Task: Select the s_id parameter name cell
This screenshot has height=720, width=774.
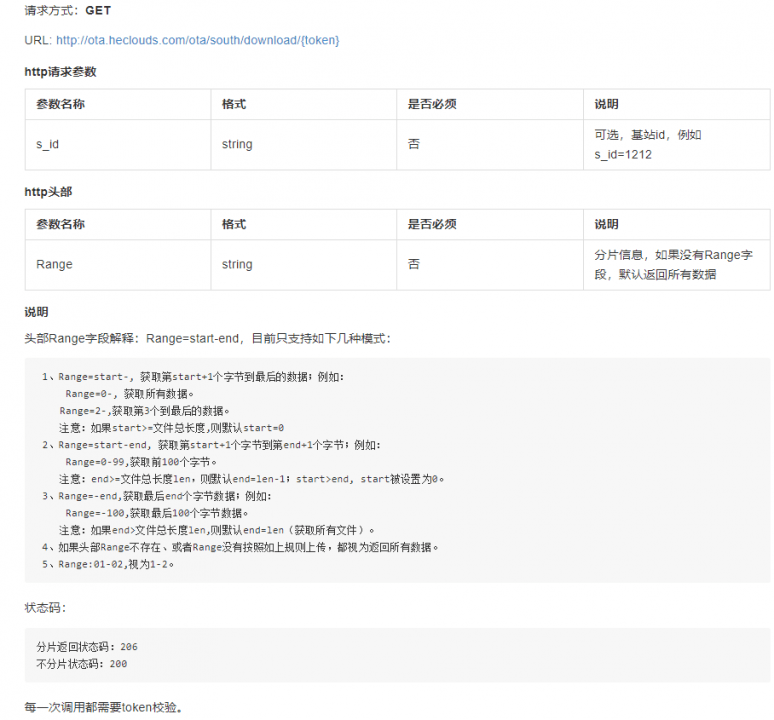Action: tap(118, 145)
